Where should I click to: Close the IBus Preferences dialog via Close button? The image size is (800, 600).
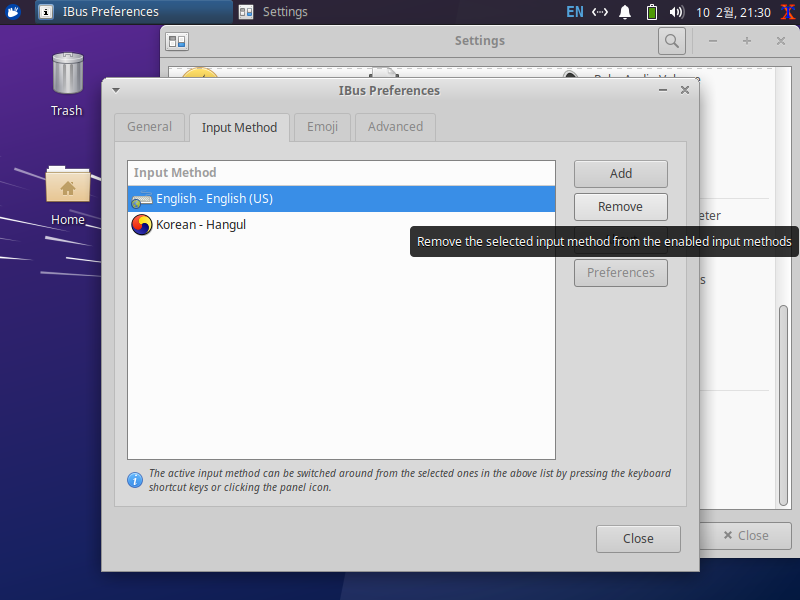coord(638,539)
